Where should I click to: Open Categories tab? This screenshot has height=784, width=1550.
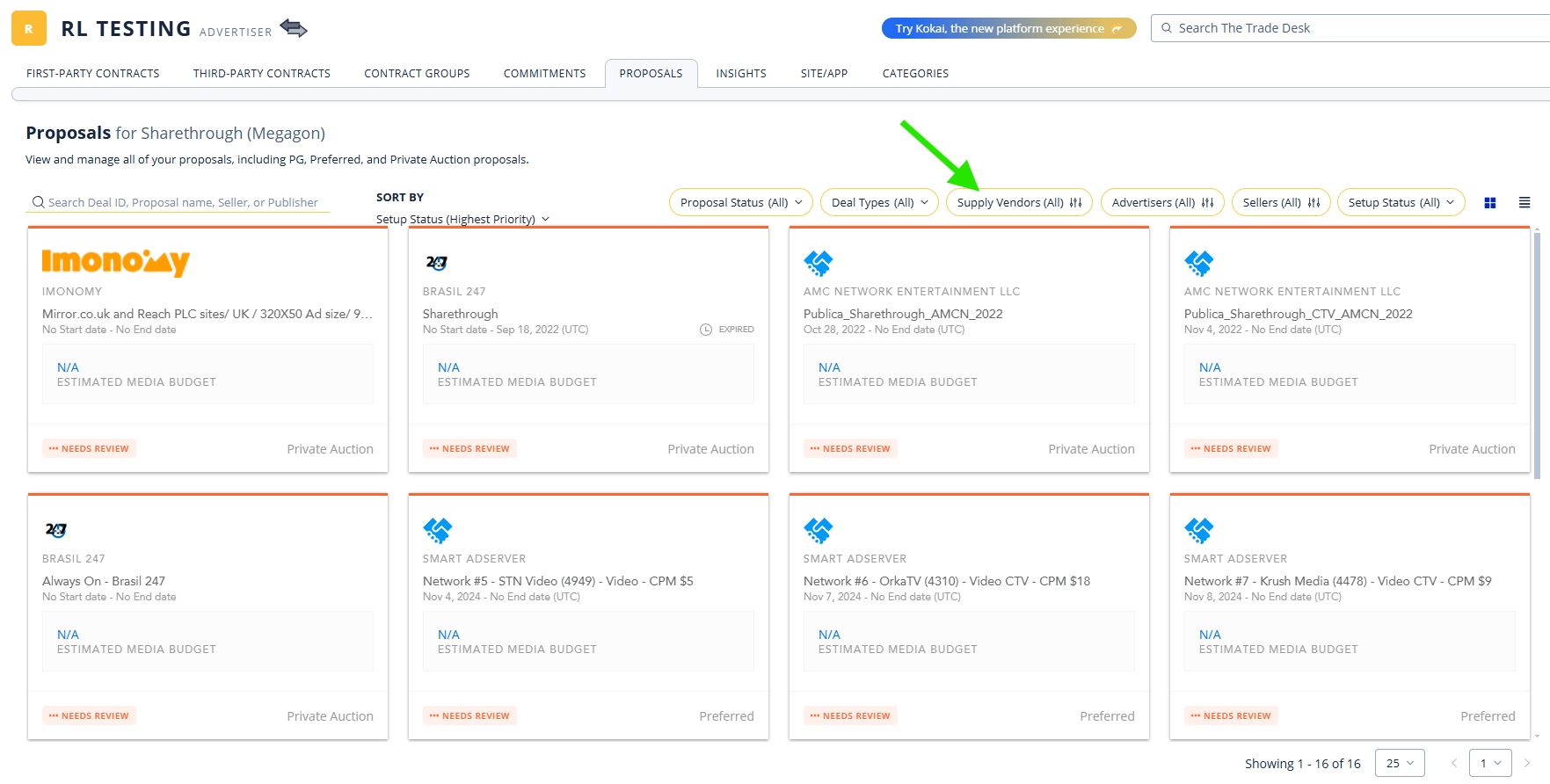(x=916, y=74)
